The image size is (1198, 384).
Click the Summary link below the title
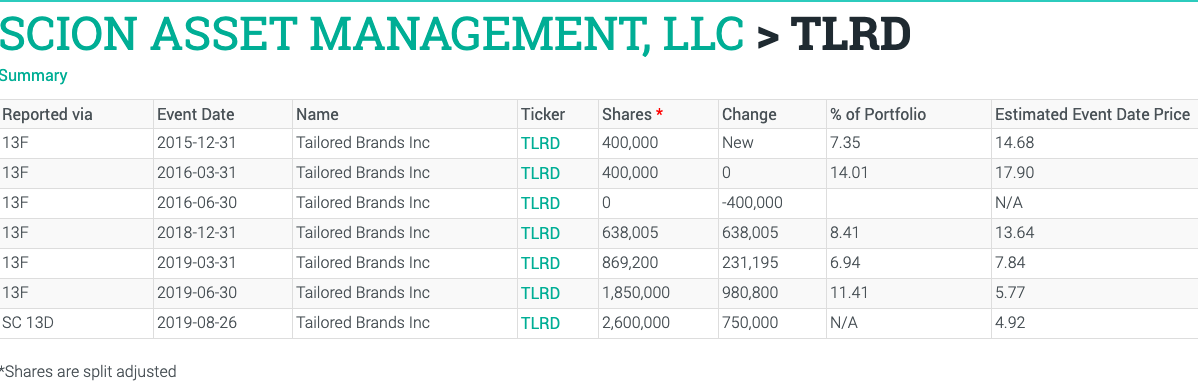coord(34,76)
